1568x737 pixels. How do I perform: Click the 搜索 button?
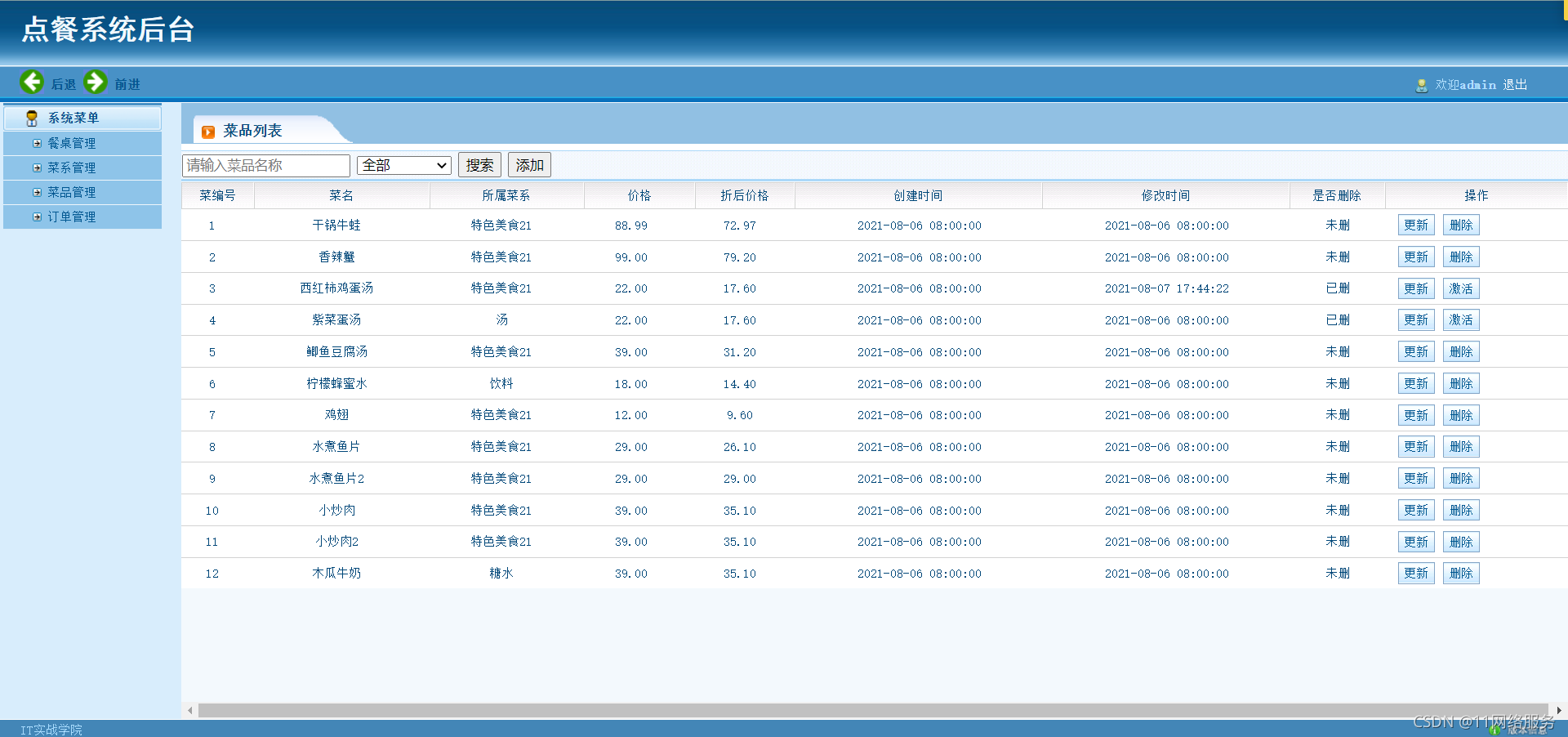479,165
